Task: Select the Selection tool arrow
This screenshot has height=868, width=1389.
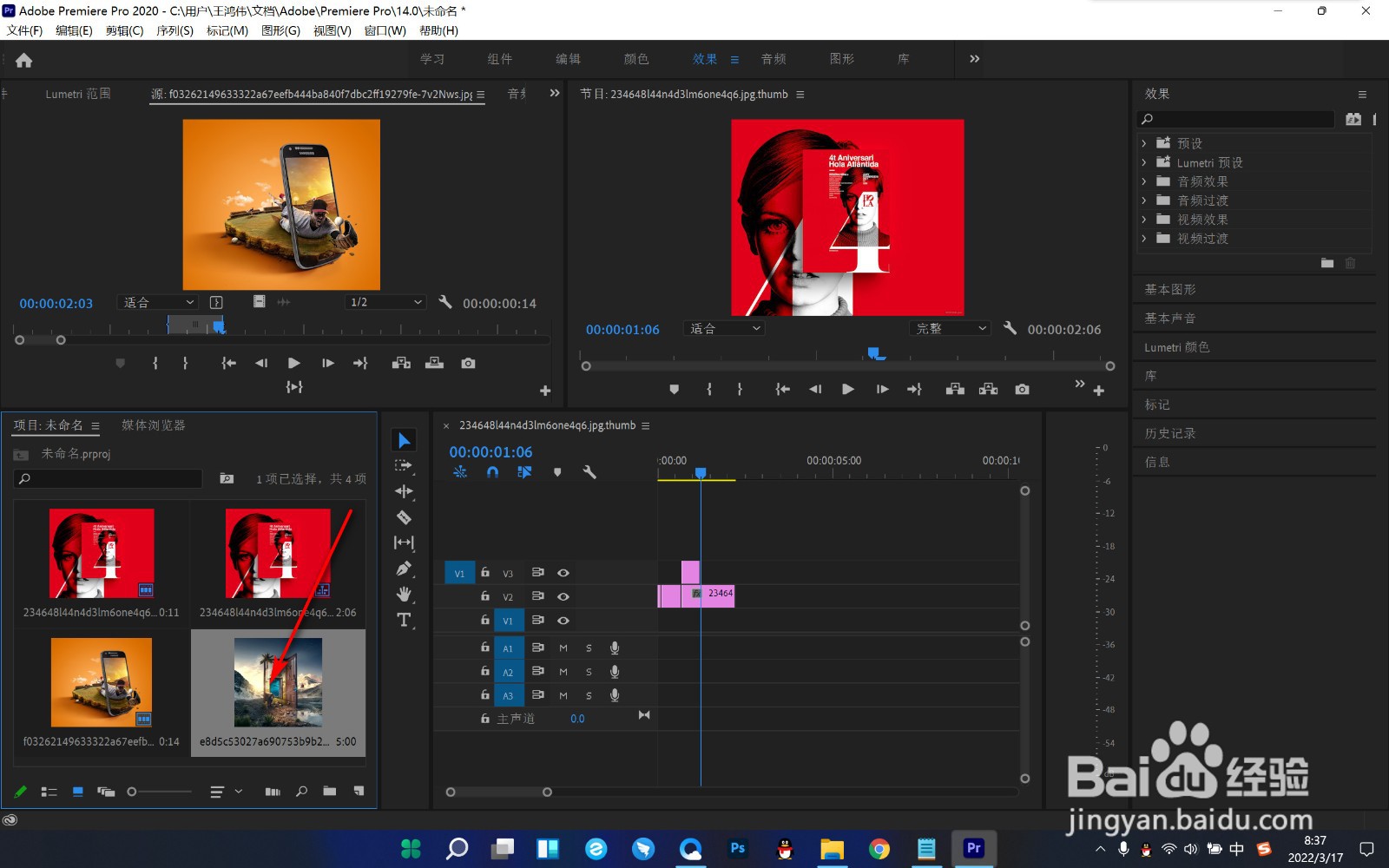Action: click(404, 440)
